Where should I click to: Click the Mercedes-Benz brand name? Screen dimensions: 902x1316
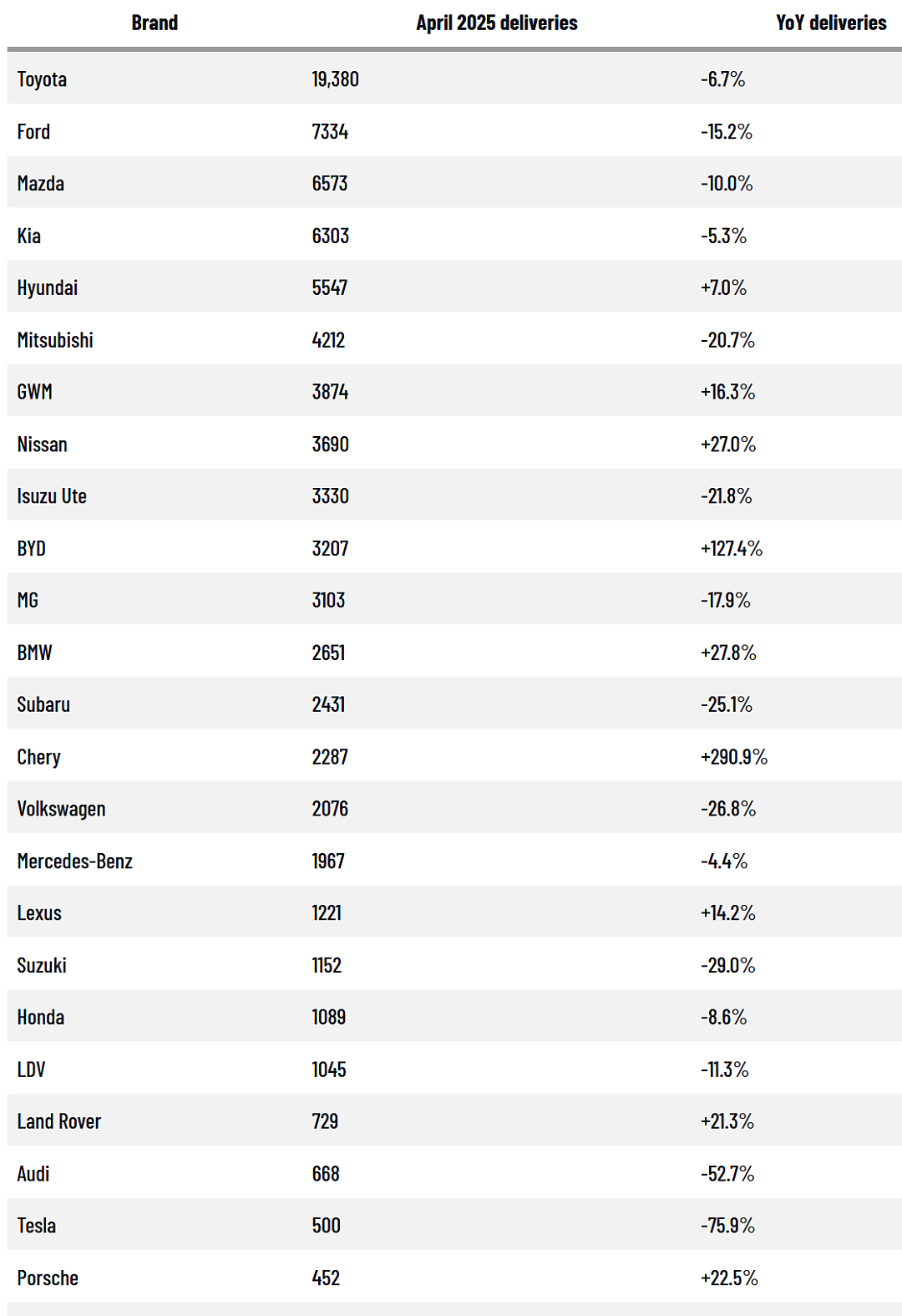75,861
